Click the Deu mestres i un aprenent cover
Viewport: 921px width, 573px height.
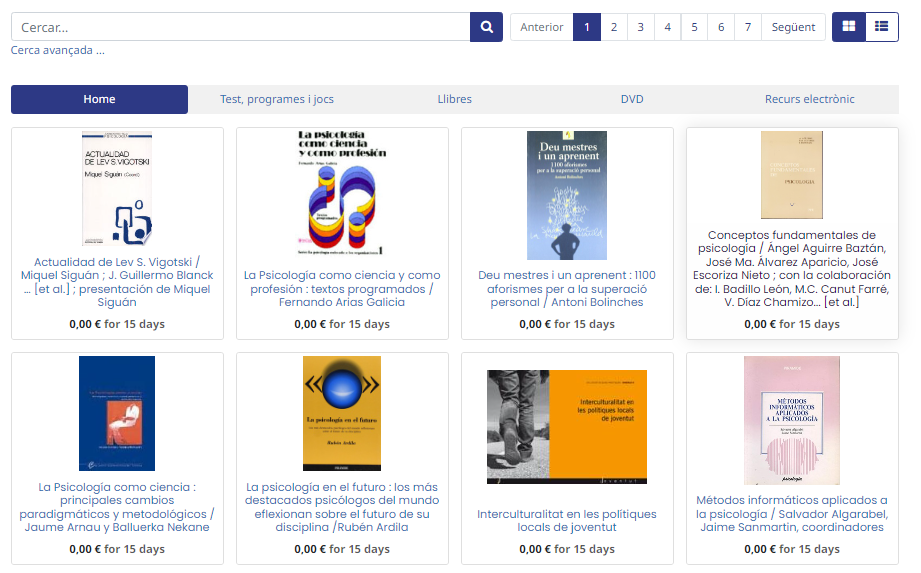click(x=567, y=195)
